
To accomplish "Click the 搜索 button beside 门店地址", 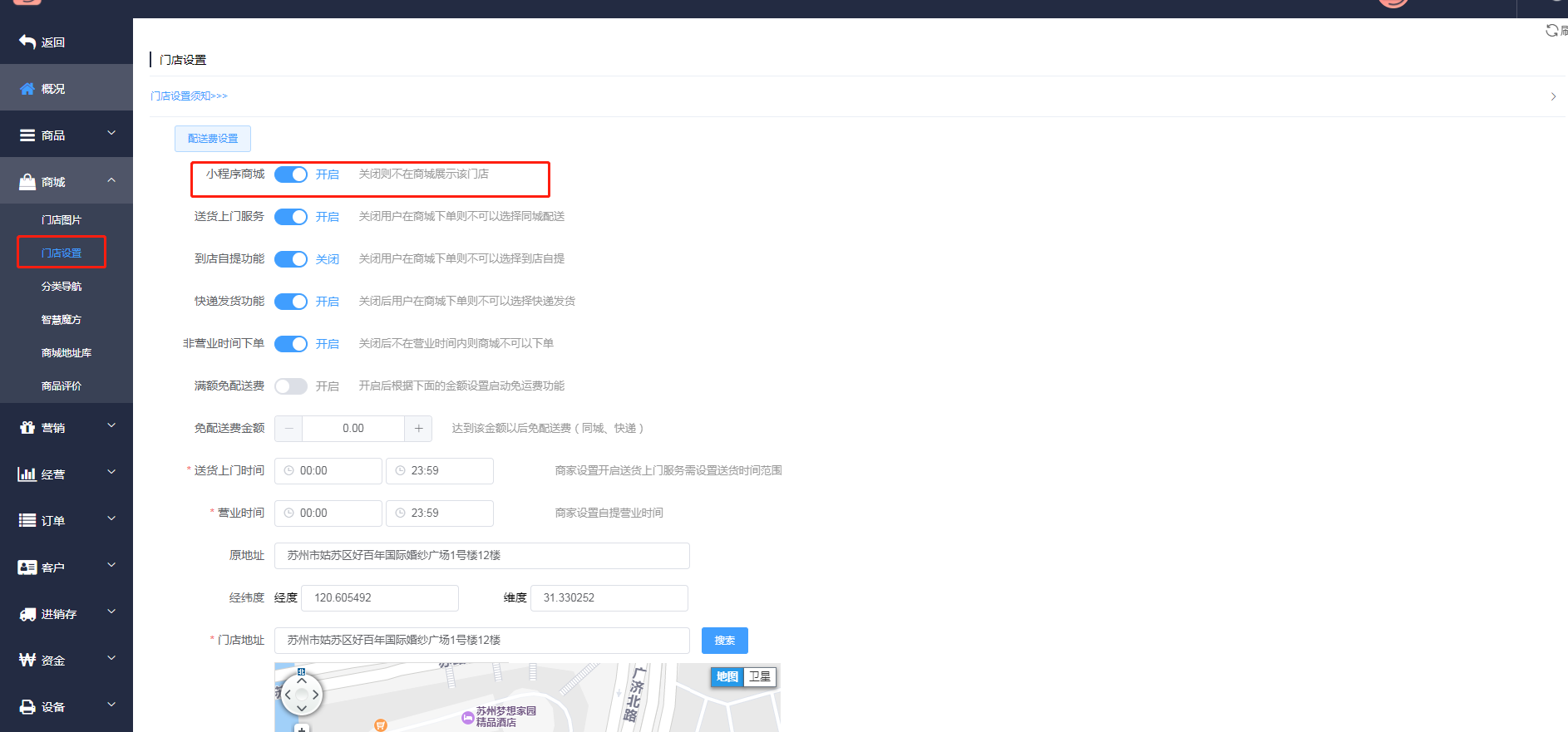I will (x=725, y=641).
